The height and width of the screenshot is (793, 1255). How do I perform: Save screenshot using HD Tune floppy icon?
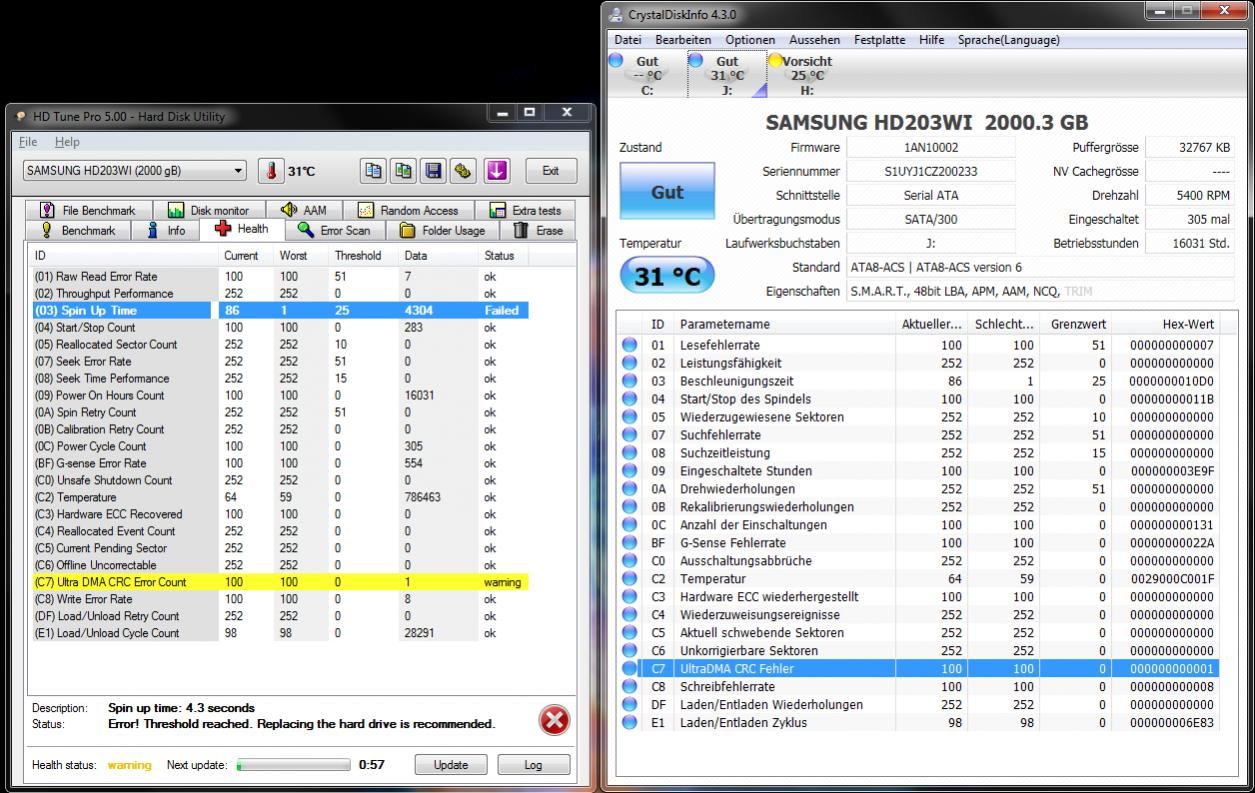tap(434, 171)
